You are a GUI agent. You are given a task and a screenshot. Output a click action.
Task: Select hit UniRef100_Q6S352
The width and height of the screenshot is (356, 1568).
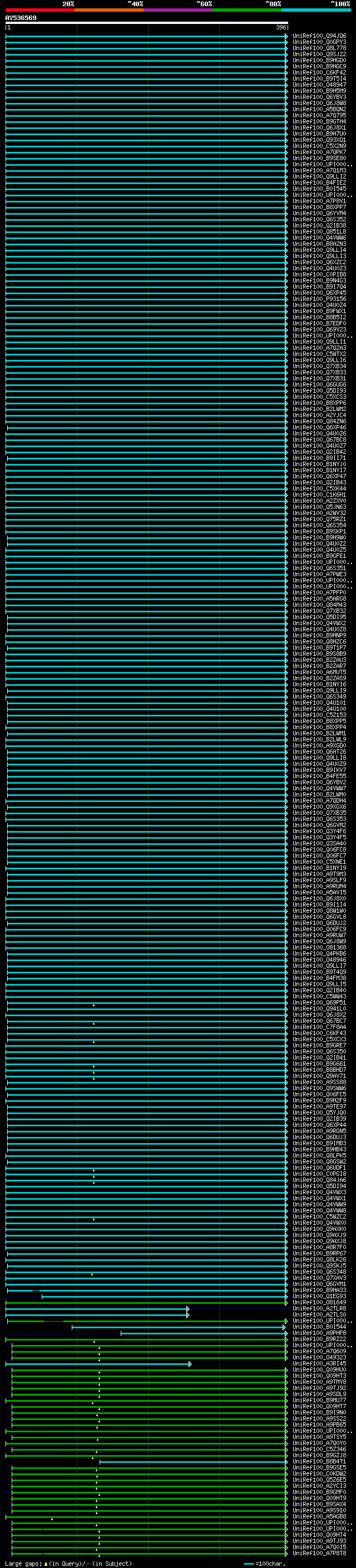[319, 219]
